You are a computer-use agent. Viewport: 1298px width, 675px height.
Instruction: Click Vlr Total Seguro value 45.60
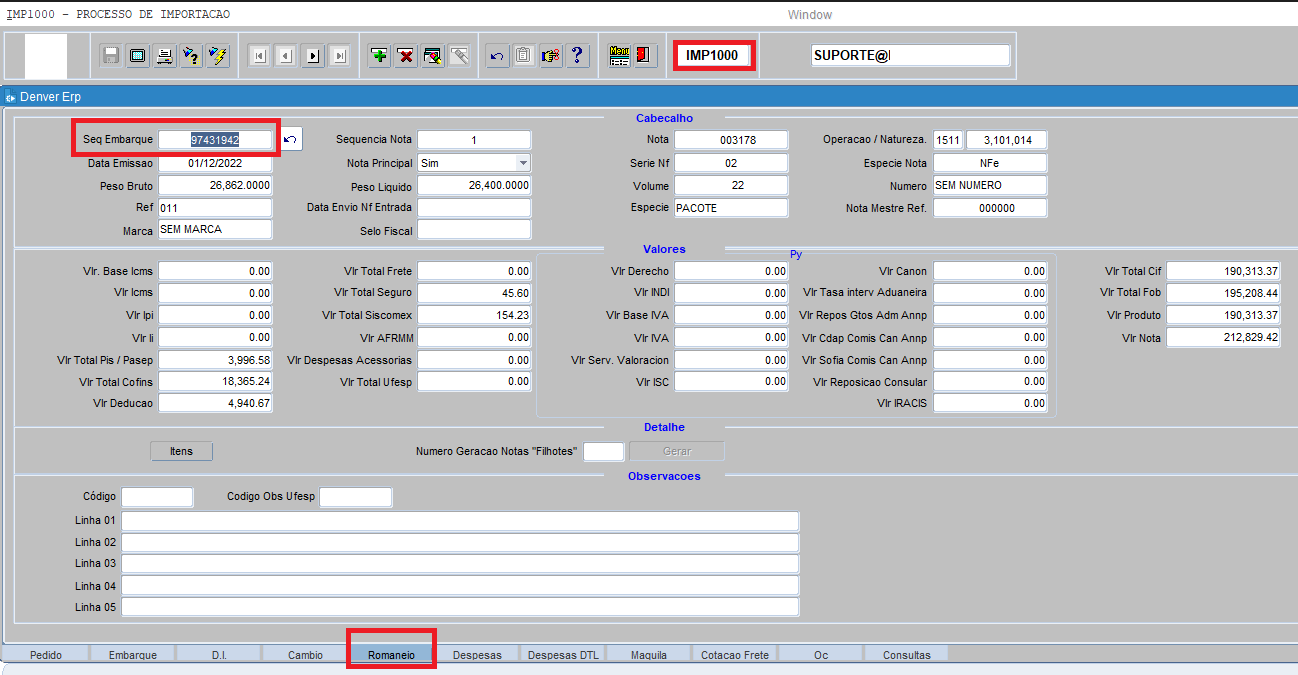[x=474, y=293]
